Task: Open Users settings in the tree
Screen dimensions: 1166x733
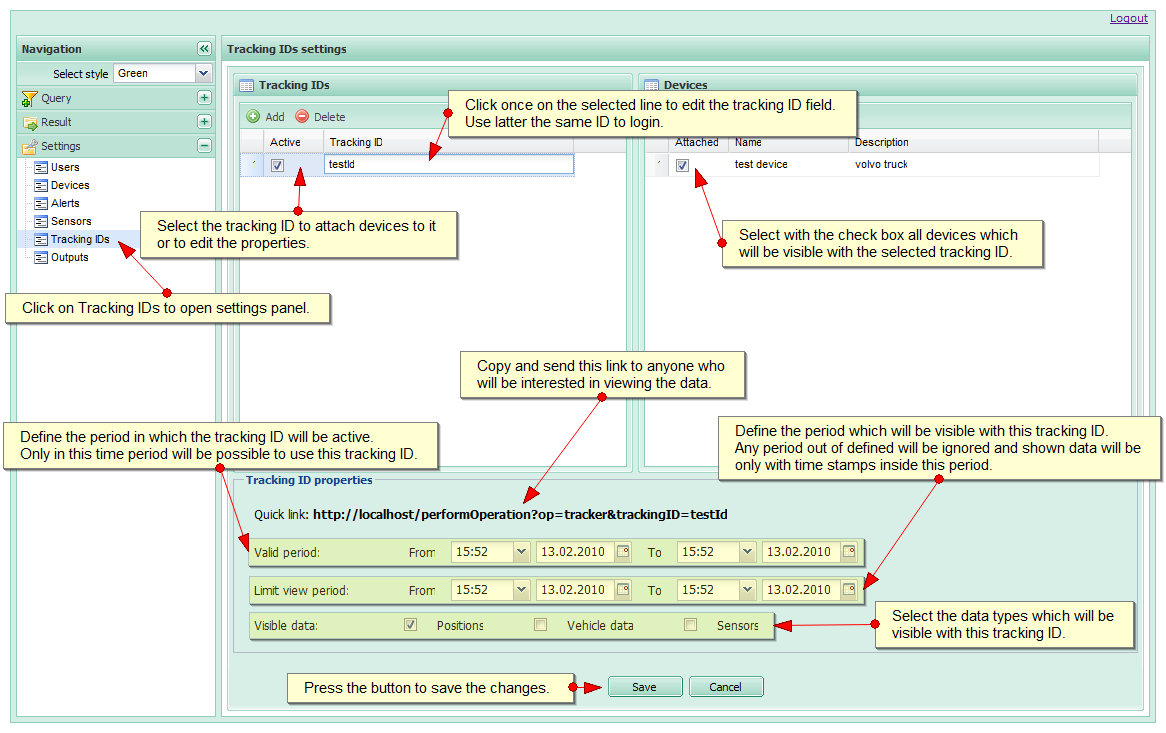Action: click(65, 168)
